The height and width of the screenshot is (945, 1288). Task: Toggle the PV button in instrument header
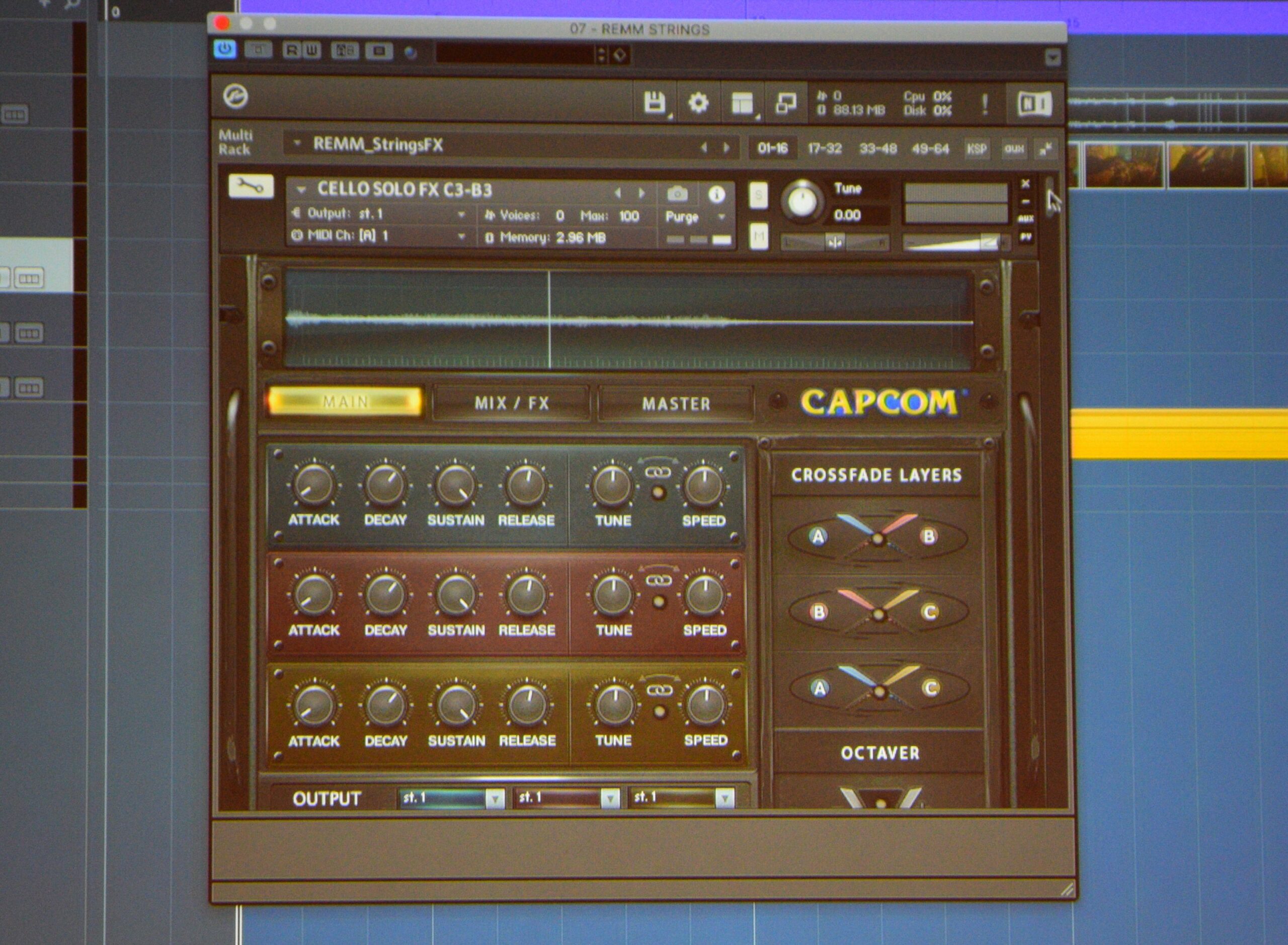tap(1025, 237)
